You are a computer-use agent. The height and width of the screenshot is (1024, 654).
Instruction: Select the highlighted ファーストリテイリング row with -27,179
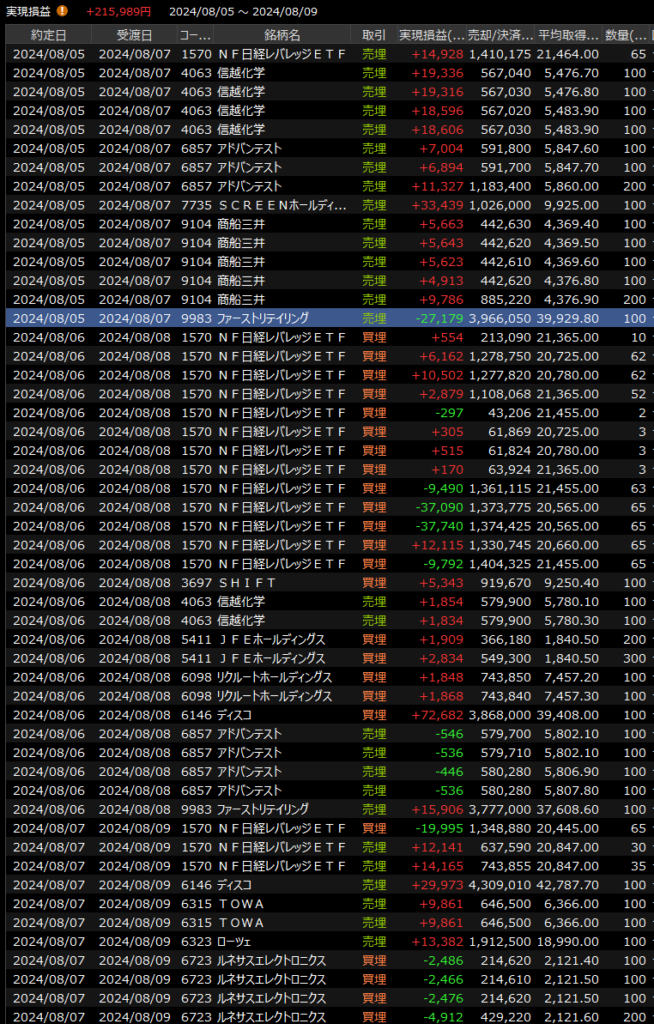[x=326, y=318]
